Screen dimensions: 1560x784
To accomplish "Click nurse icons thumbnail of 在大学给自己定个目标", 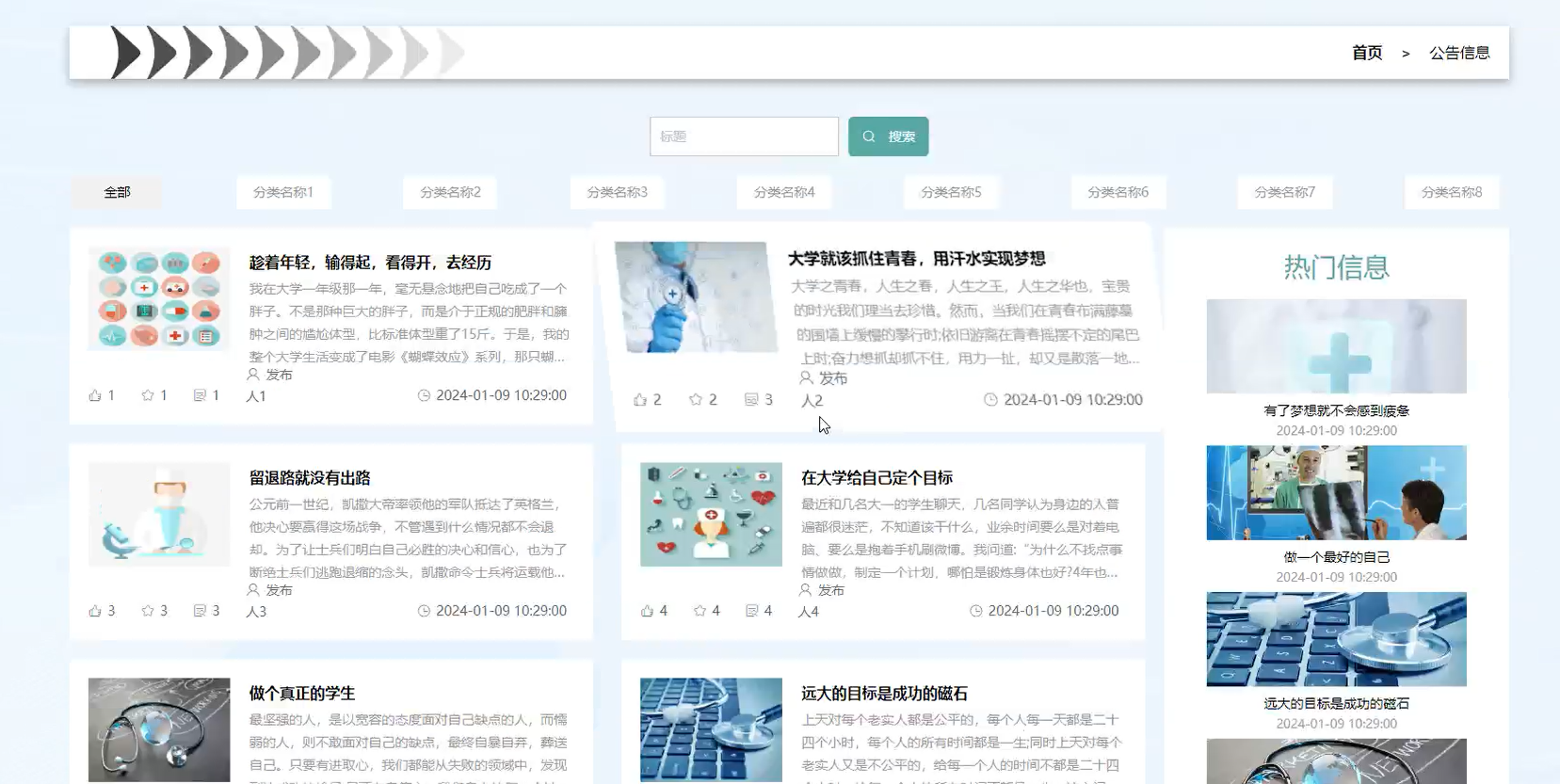I will coord(711,514).
